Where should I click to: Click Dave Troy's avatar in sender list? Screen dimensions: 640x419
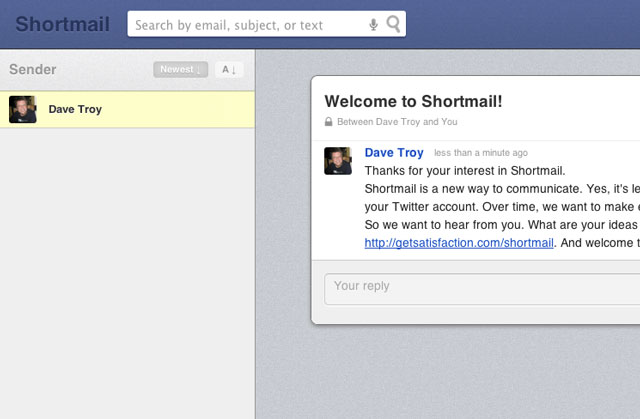click(x=23, y=110)
